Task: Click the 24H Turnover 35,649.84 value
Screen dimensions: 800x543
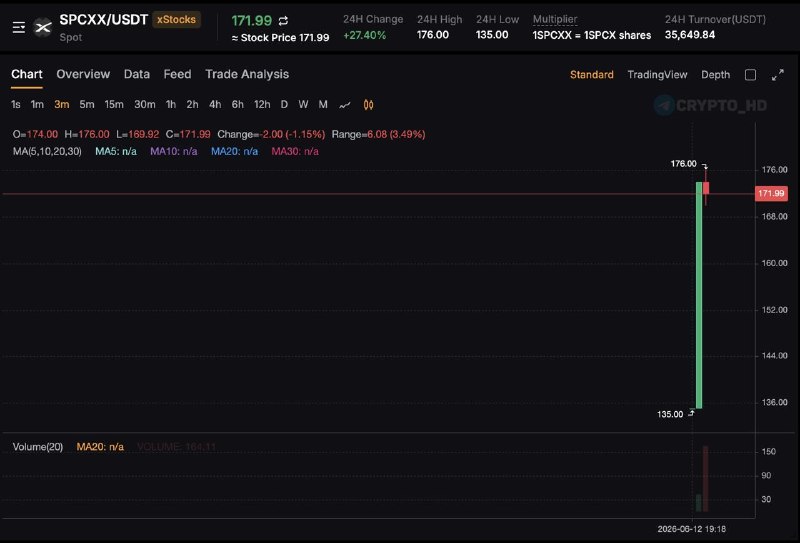Action: coord(690,35)
